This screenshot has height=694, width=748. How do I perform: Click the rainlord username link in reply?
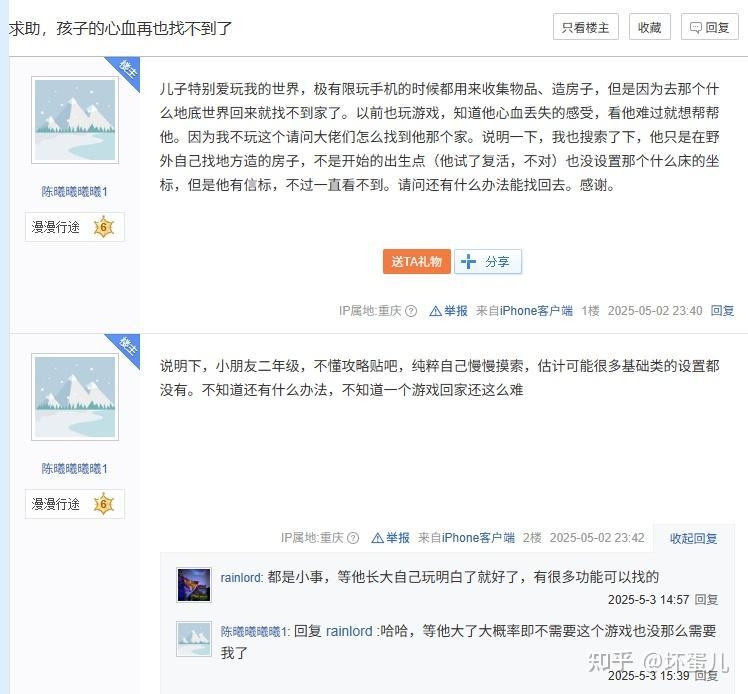241,578
